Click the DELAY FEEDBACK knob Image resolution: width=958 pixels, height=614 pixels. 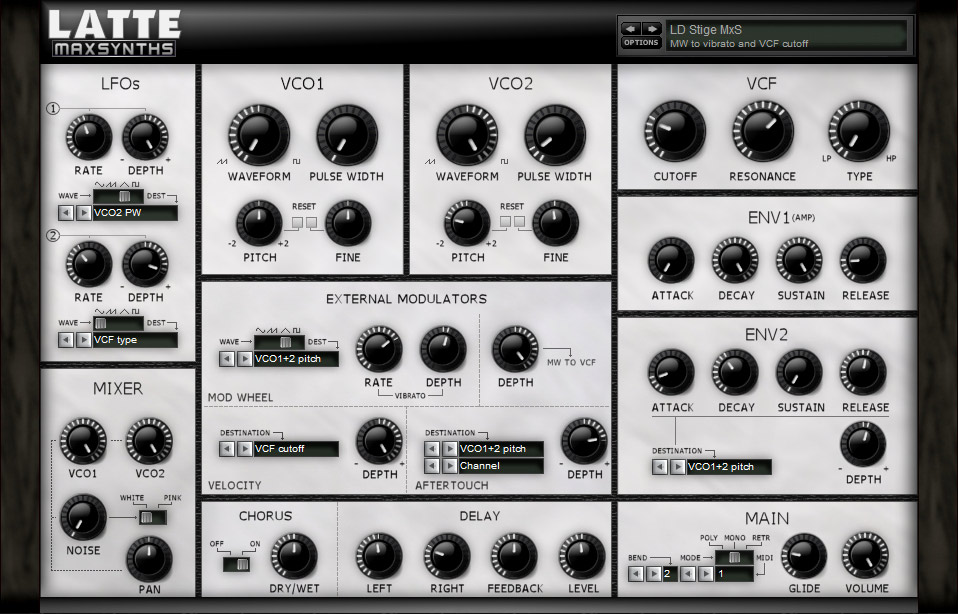coord(514,556)
